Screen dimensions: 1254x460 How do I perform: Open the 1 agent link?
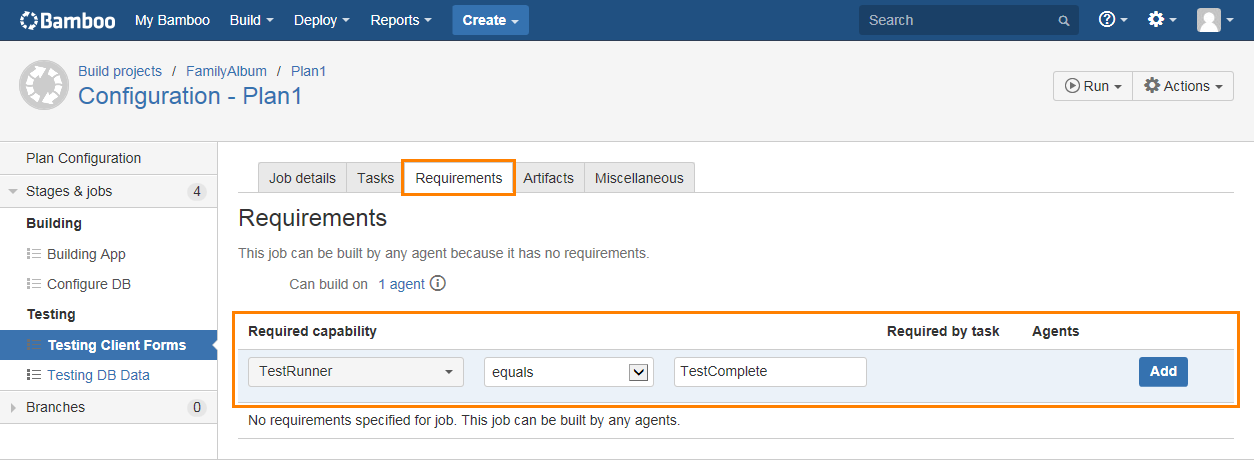(x=401, y=284)
